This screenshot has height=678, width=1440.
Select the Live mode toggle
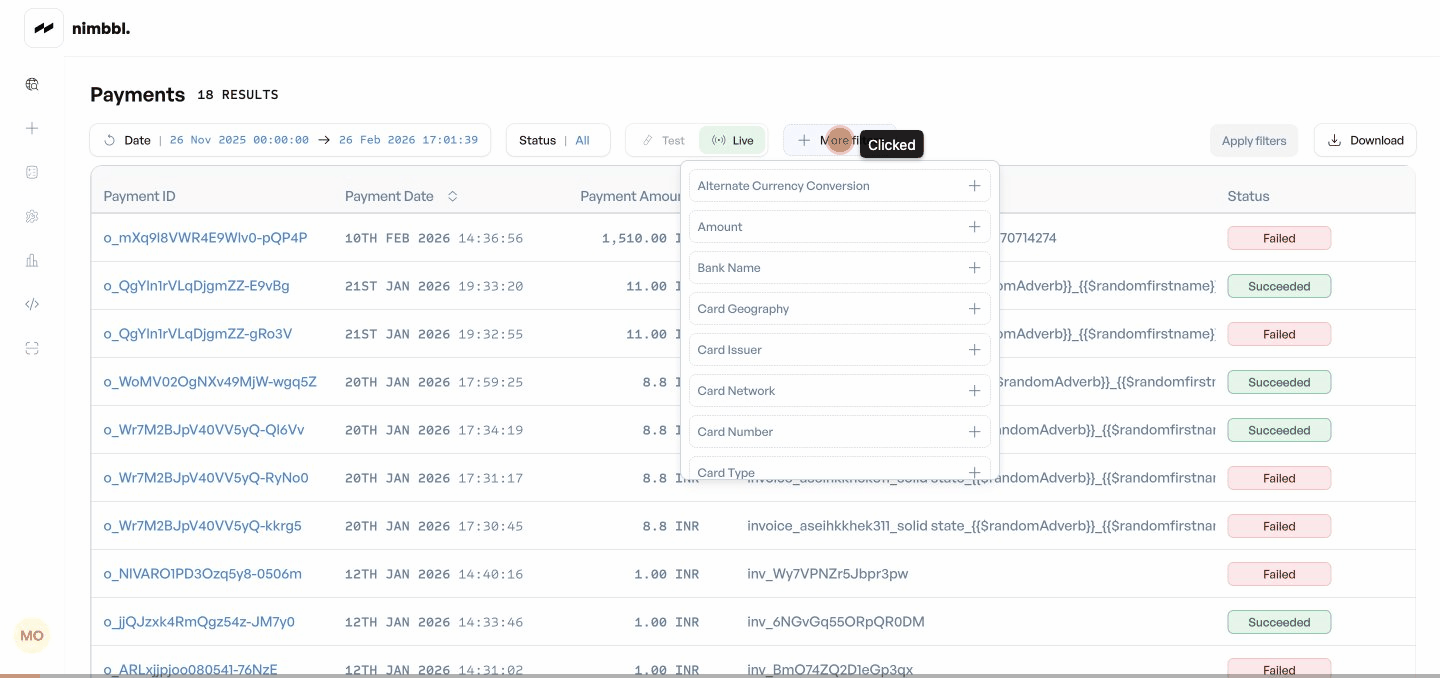(x=732, y=140)
